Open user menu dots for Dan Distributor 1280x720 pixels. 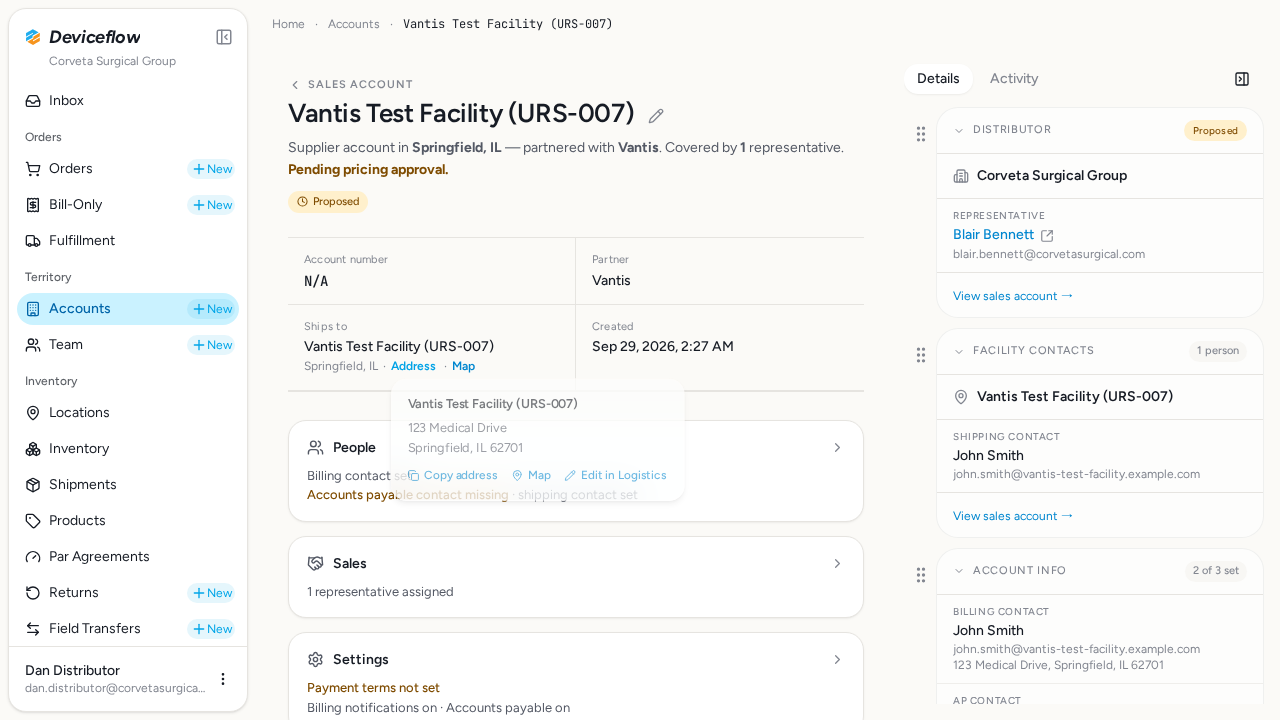point(223,679)
